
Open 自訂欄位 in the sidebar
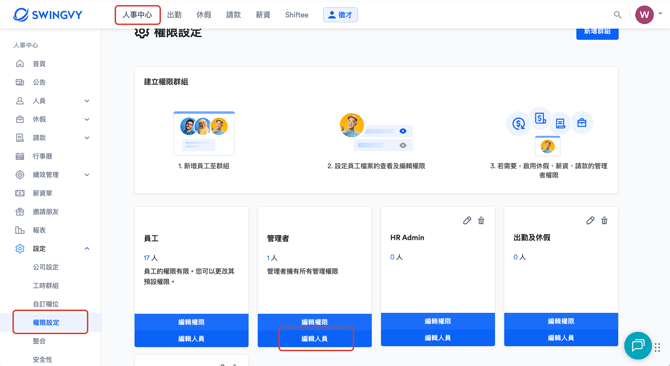coord(46,304)
